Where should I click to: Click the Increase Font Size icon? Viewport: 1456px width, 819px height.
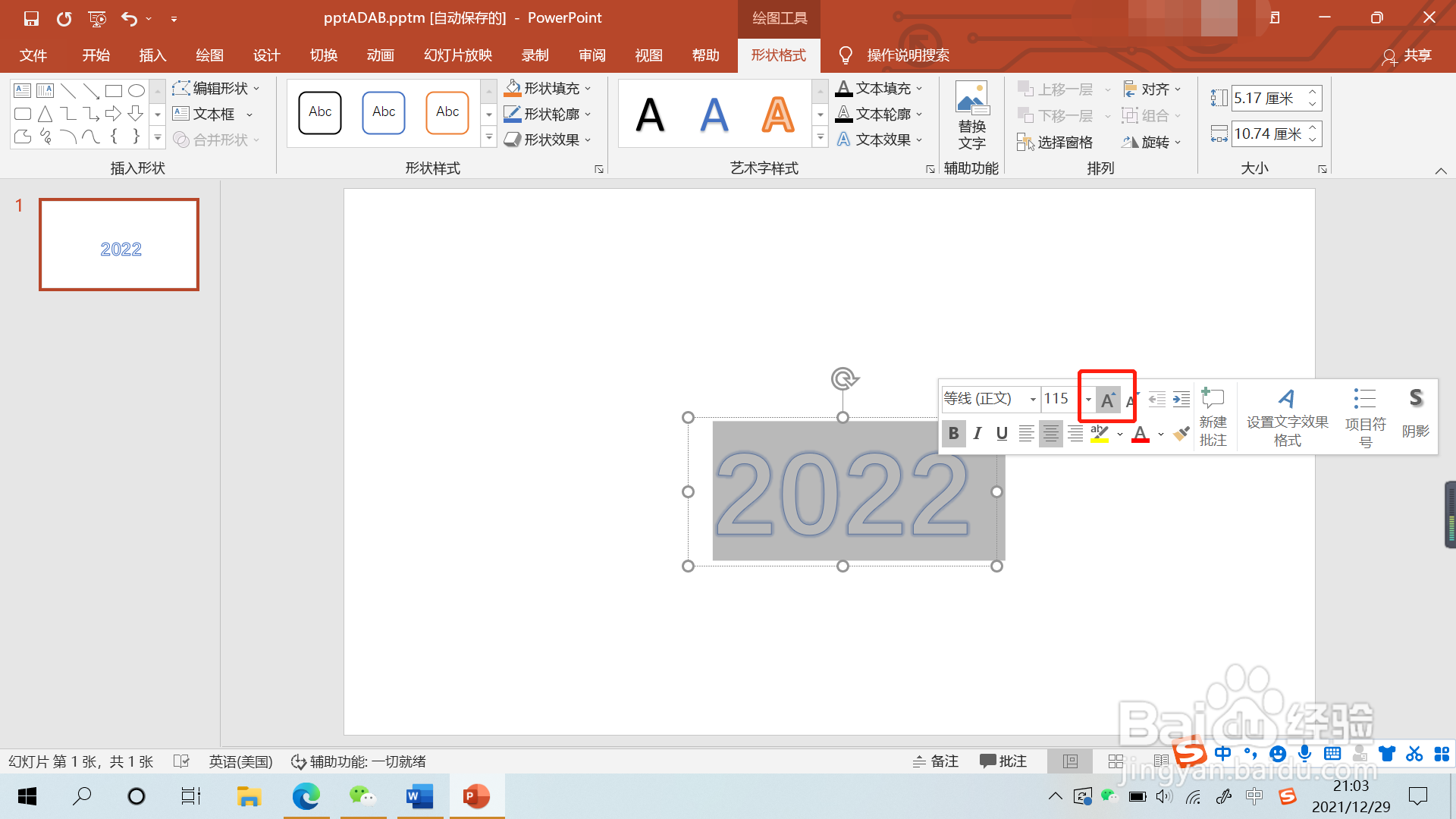(x=1107, y=400)
